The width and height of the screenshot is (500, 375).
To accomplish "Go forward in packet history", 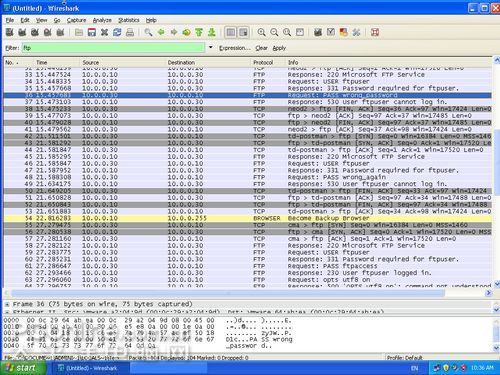I will [174, 32].
